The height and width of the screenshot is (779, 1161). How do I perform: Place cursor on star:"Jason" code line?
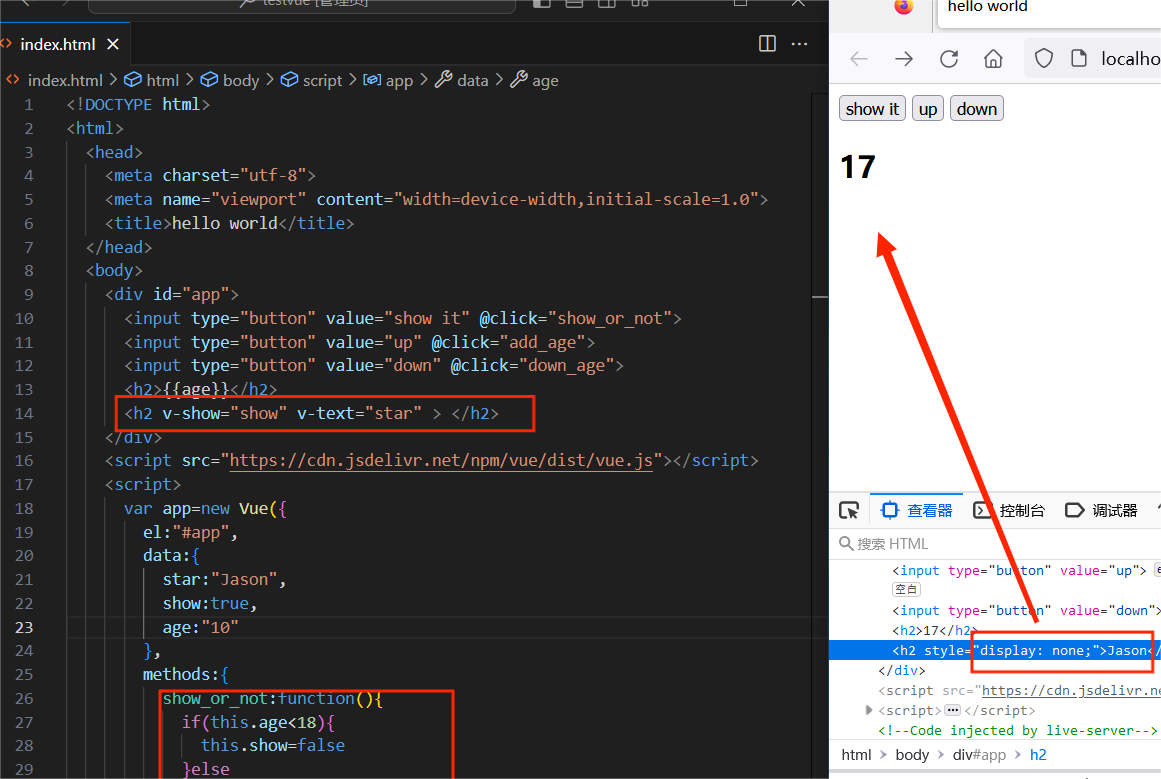pyautogui.click(x=224, y=580)
